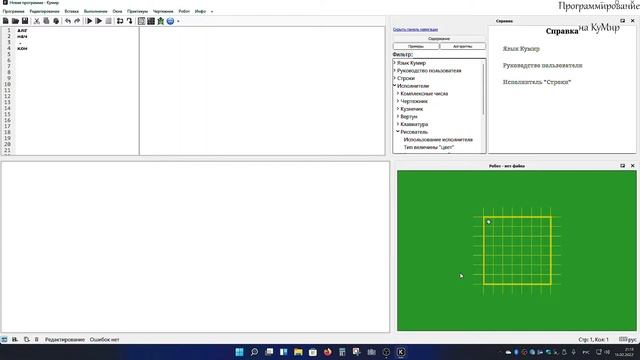Click the third status bar icon at bottom-left

pyautogui.click(x=27, y=339)
